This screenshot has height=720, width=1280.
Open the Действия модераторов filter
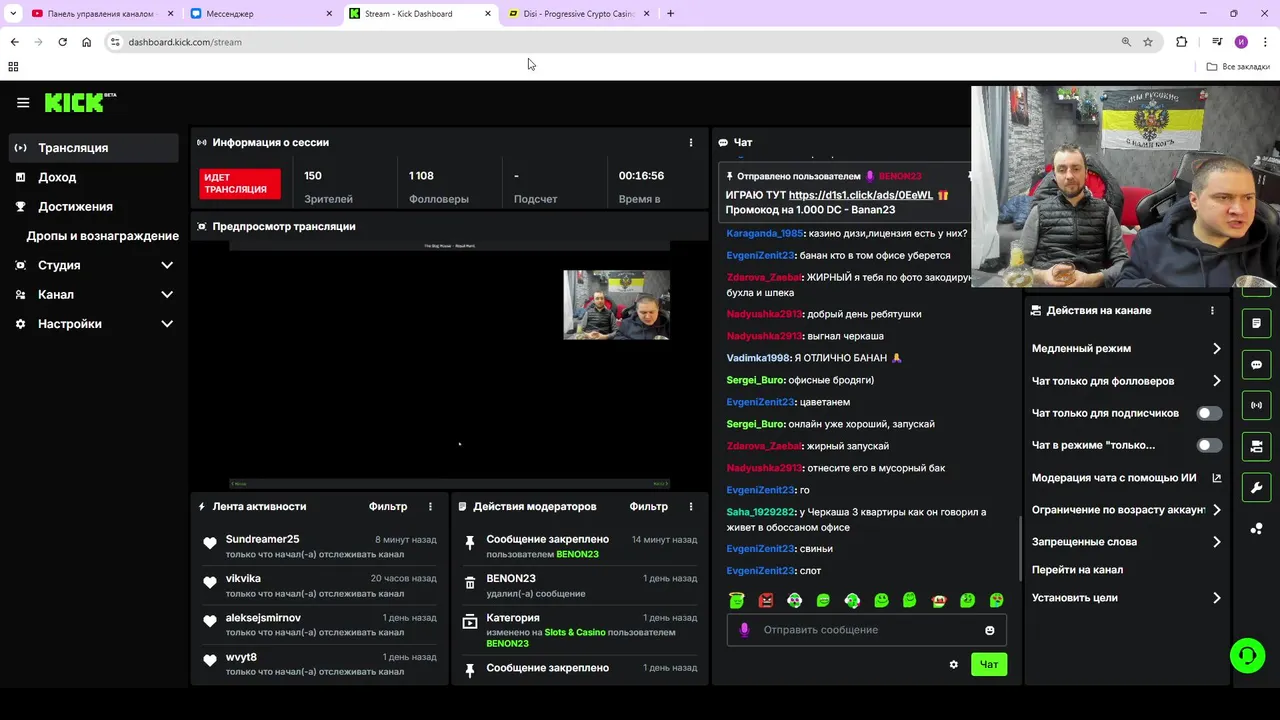[648, 506]
